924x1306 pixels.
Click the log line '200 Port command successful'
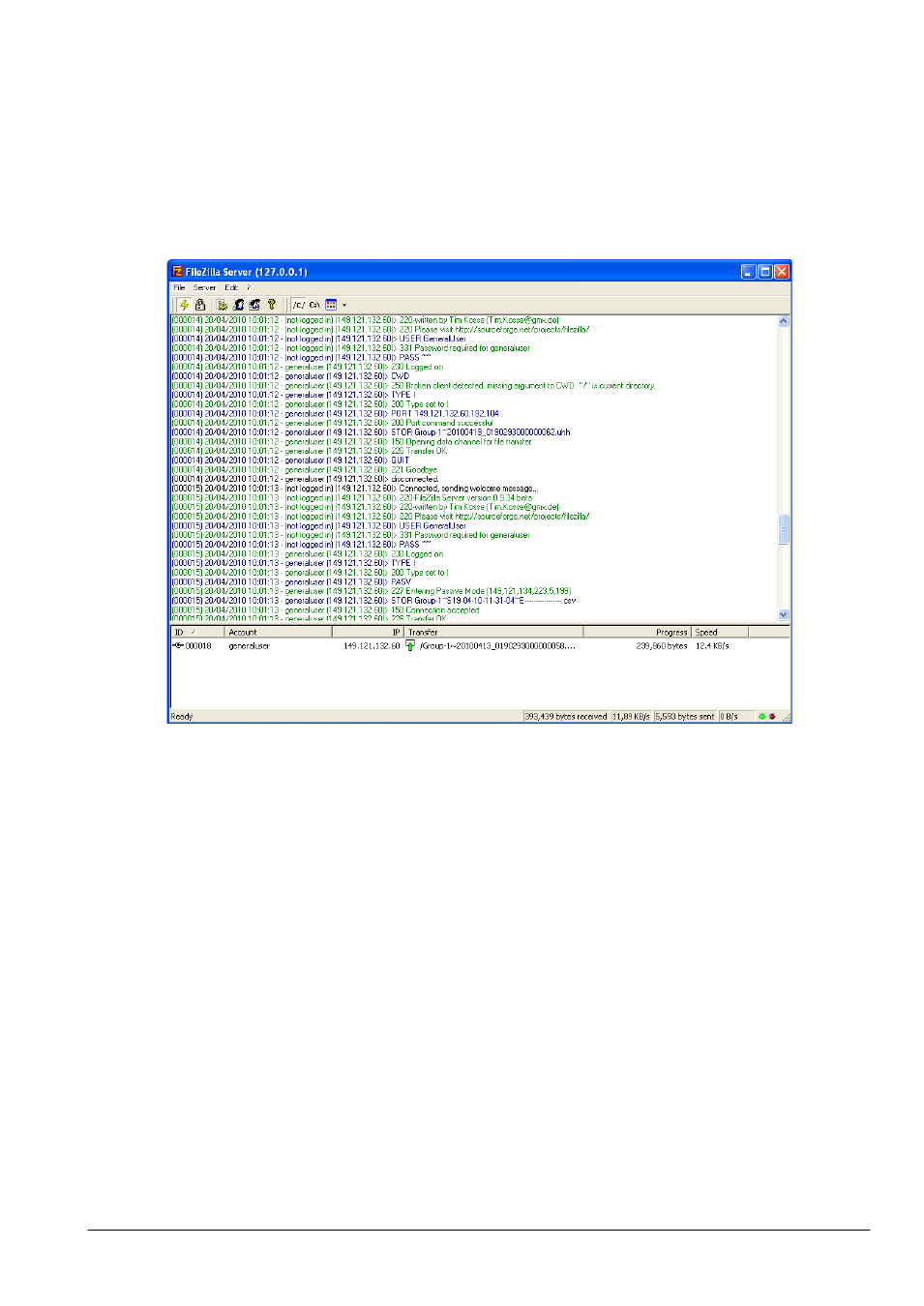(332, 423)
